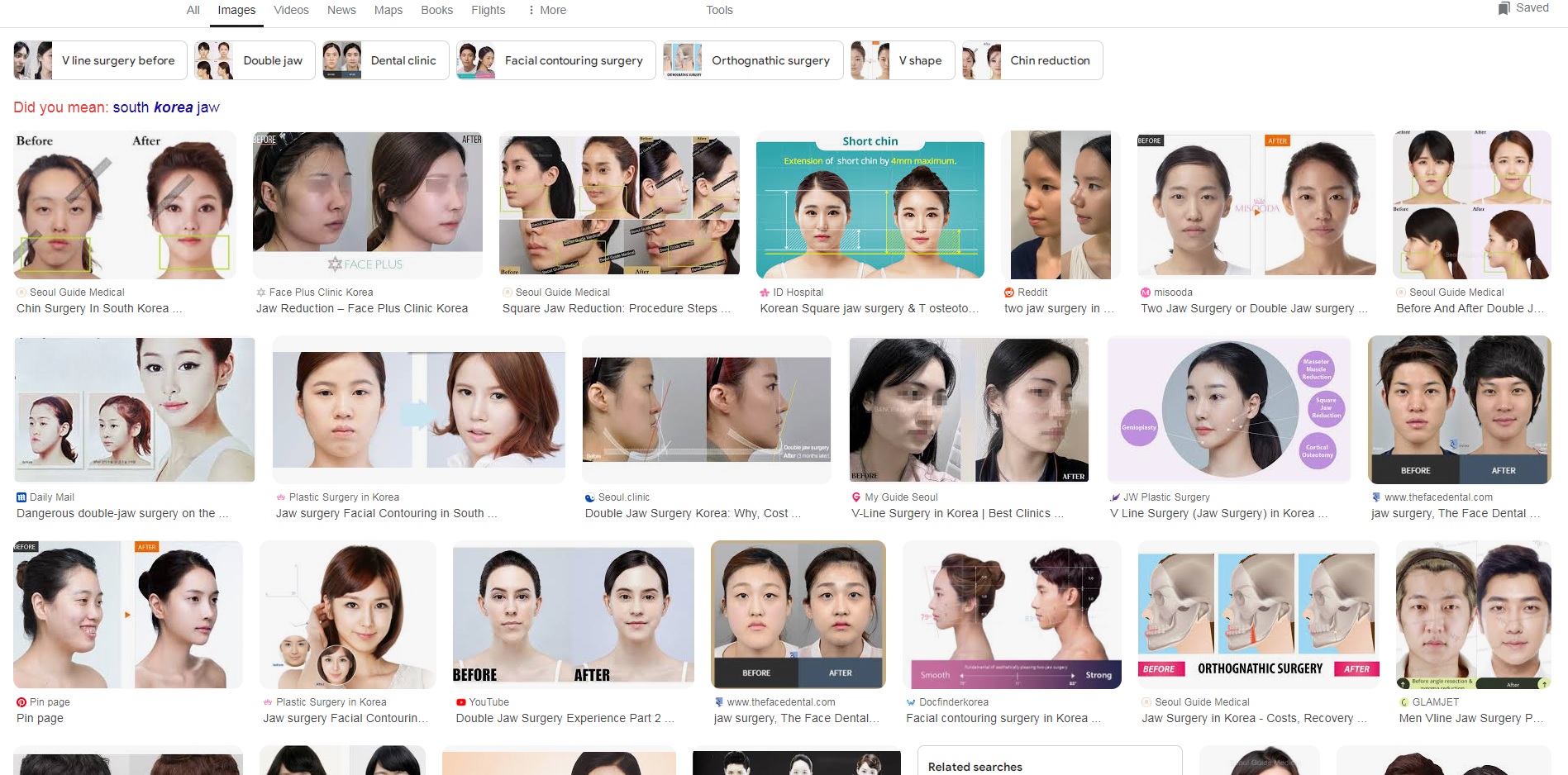Choose the 'Facial contouring surgery' chip

pos(556,60)
